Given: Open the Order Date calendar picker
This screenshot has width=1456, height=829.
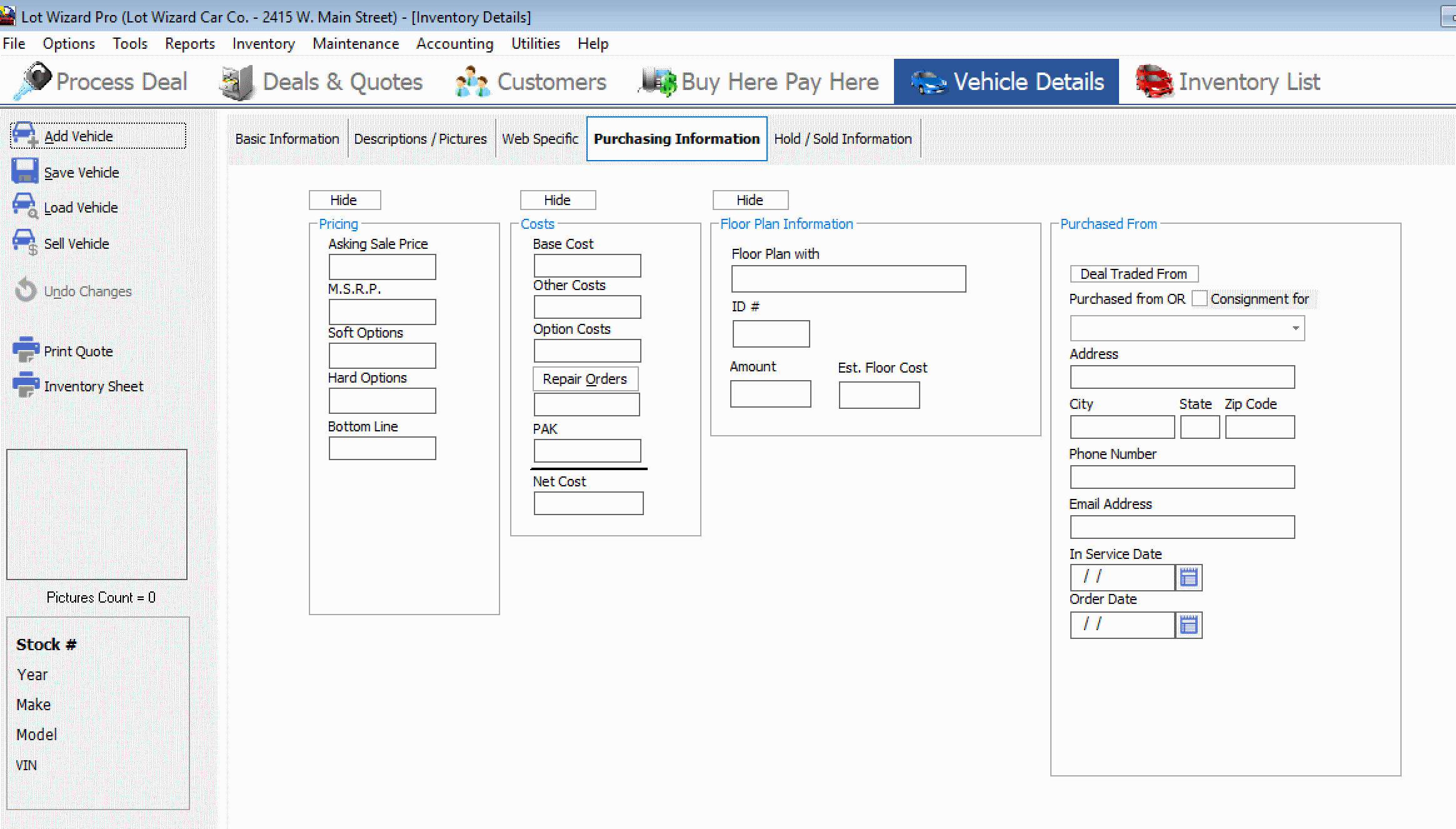Looking at the screenshot, I should coord(1188,625).
